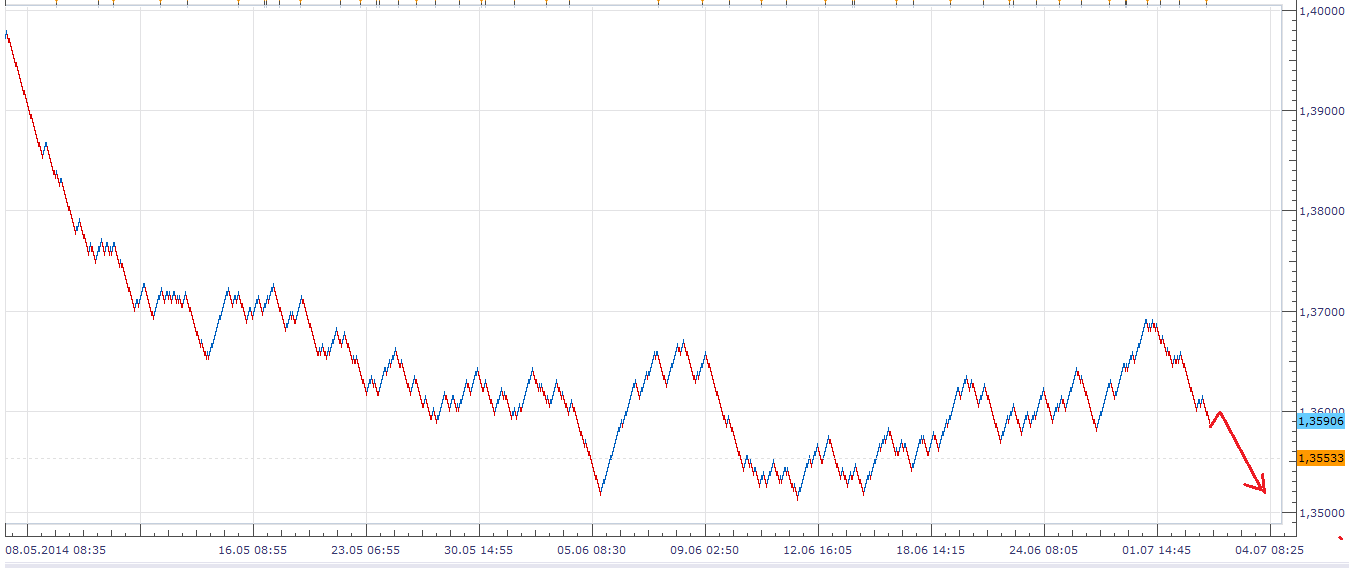Click the 30.05 14:55 time axis label
The width and height of the screenshot is (1350, 568).
tap(478, 550)
